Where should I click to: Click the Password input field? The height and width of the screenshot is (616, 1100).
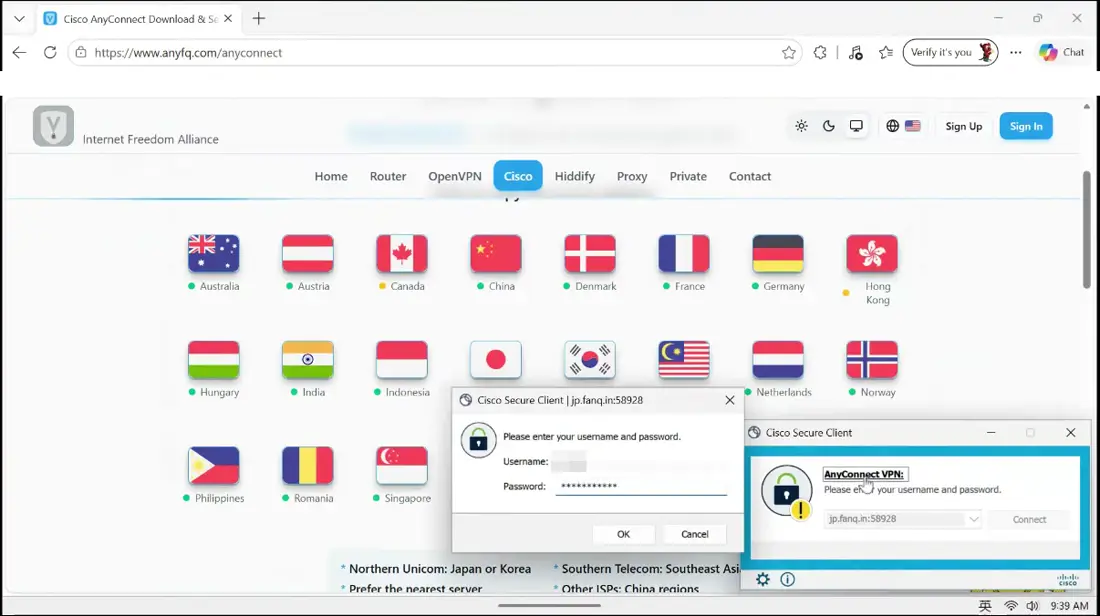click(640, 486)
